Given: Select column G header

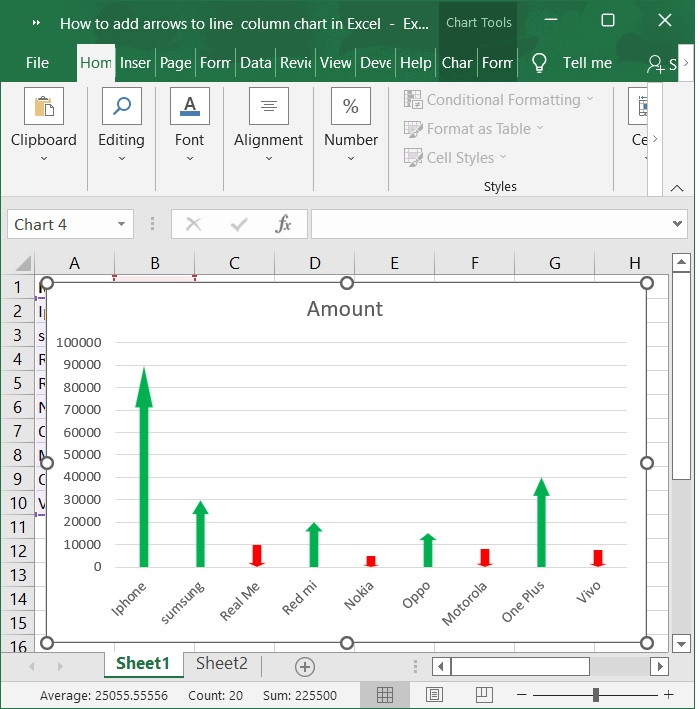Looking at the screenshot, I should click(555, 263).
